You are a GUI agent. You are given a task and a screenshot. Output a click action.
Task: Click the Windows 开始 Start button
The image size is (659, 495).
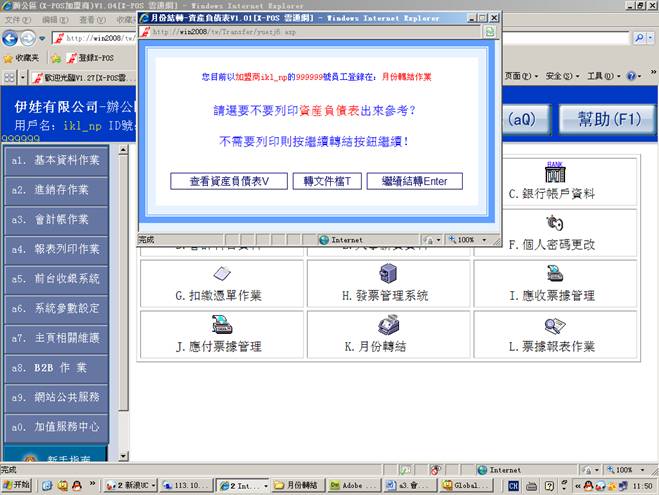point(16,485)
